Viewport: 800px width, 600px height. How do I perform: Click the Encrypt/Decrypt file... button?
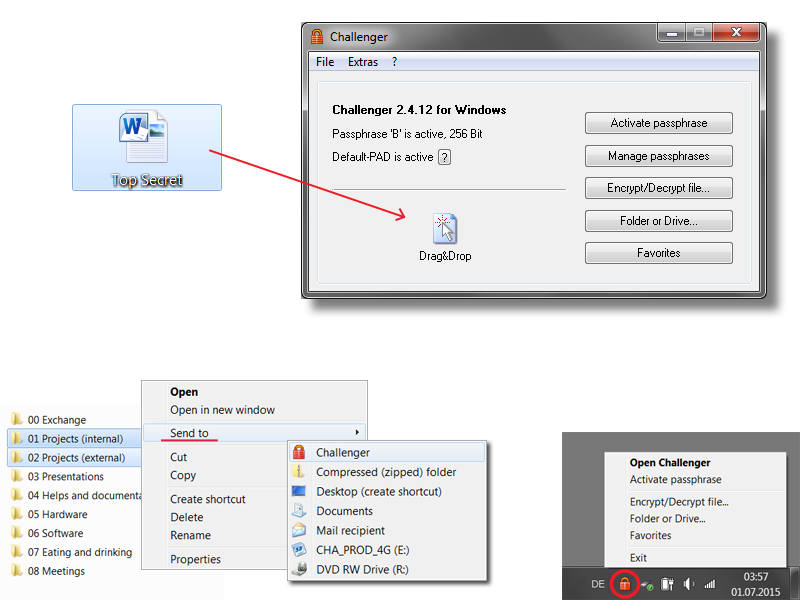(659, 188)
